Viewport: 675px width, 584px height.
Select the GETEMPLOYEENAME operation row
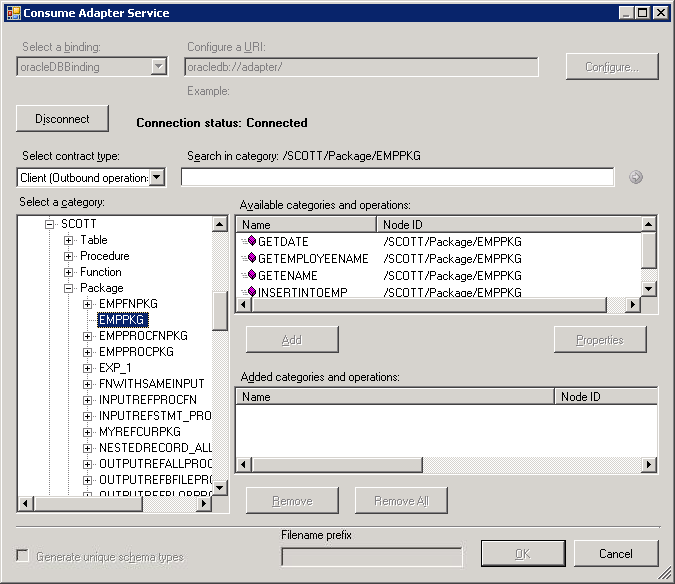438,258
